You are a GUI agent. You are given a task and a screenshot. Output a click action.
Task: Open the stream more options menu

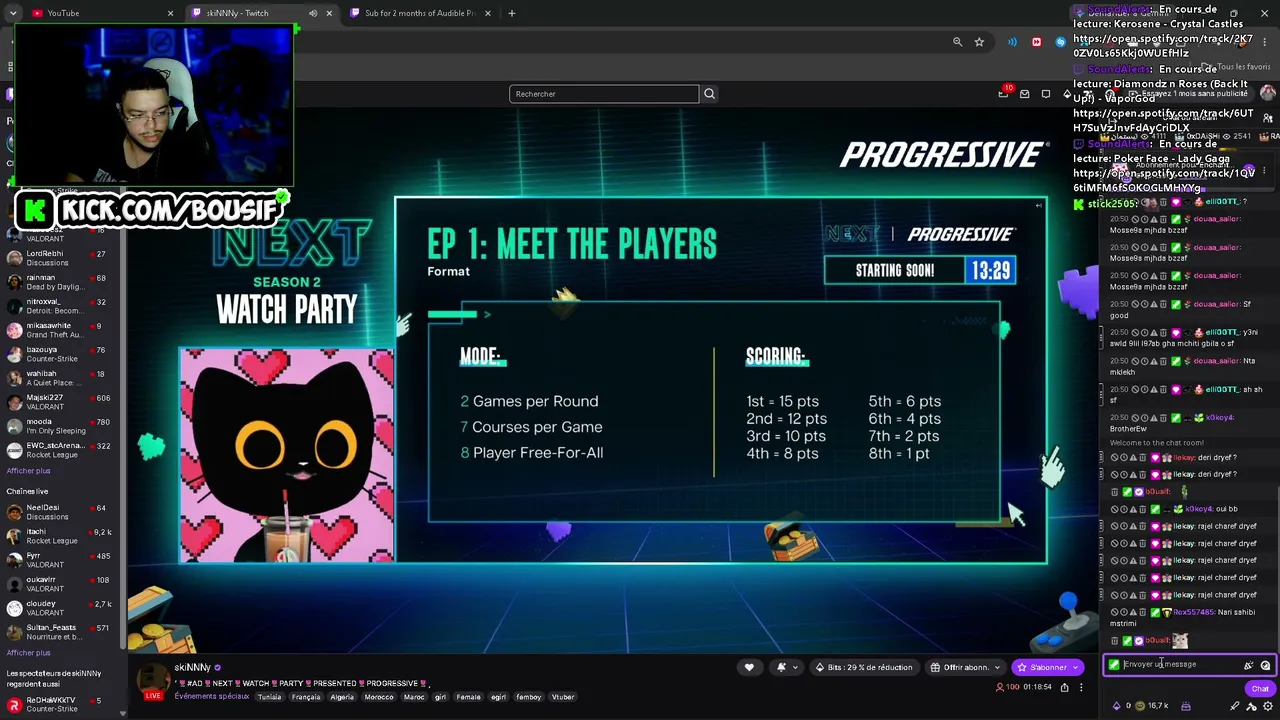click(x=1081, y=687)
